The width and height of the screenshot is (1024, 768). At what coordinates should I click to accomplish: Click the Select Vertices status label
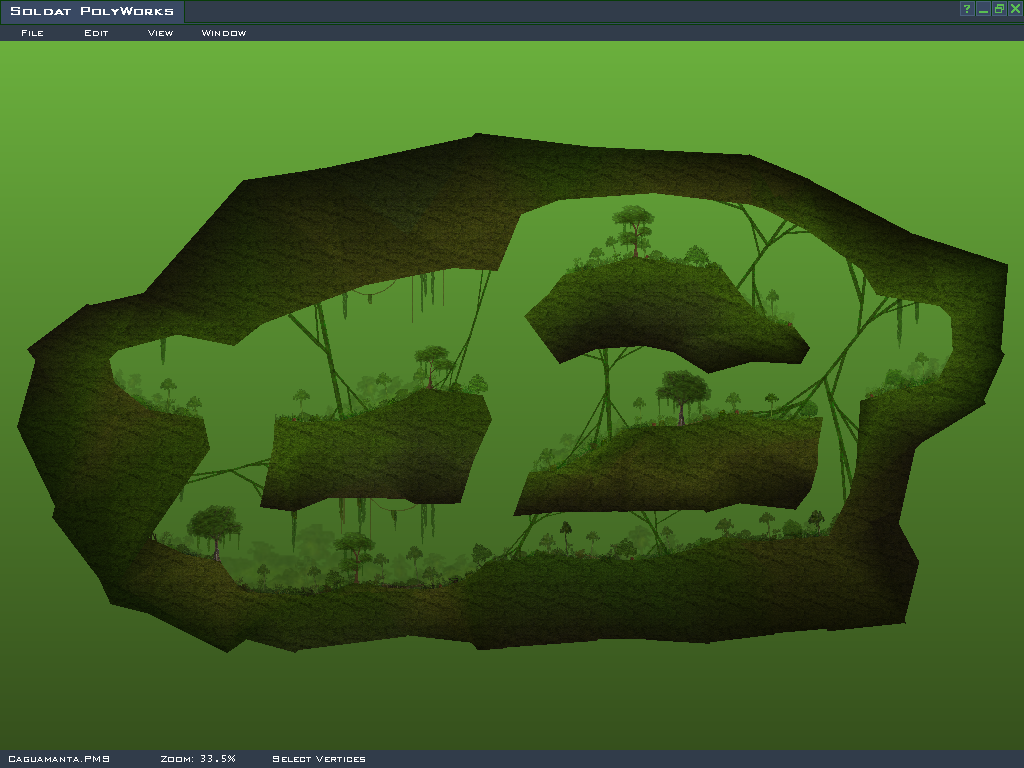point(319,759)
